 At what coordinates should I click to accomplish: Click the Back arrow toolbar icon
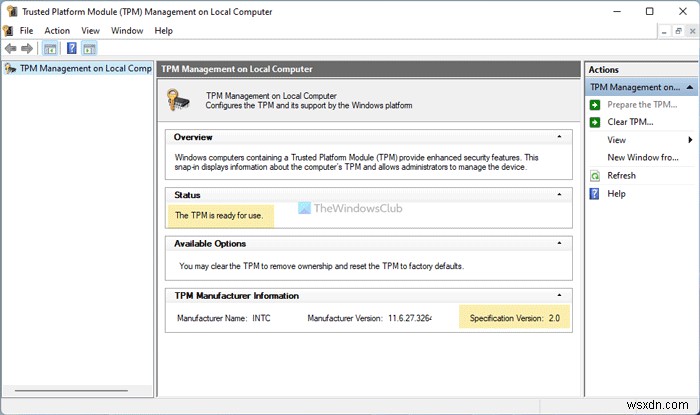pyautogui.click(x=10, y=48)
